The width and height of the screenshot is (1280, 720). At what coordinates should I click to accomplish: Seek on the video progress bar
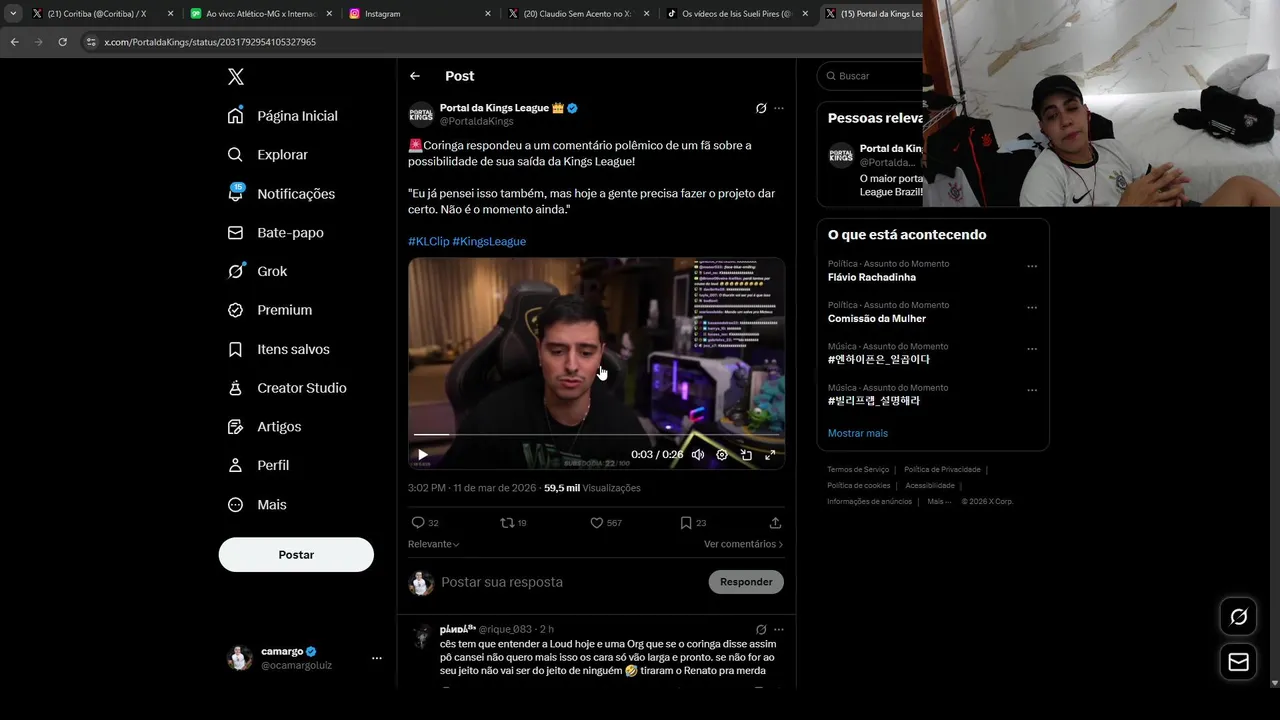pos(596,435)
